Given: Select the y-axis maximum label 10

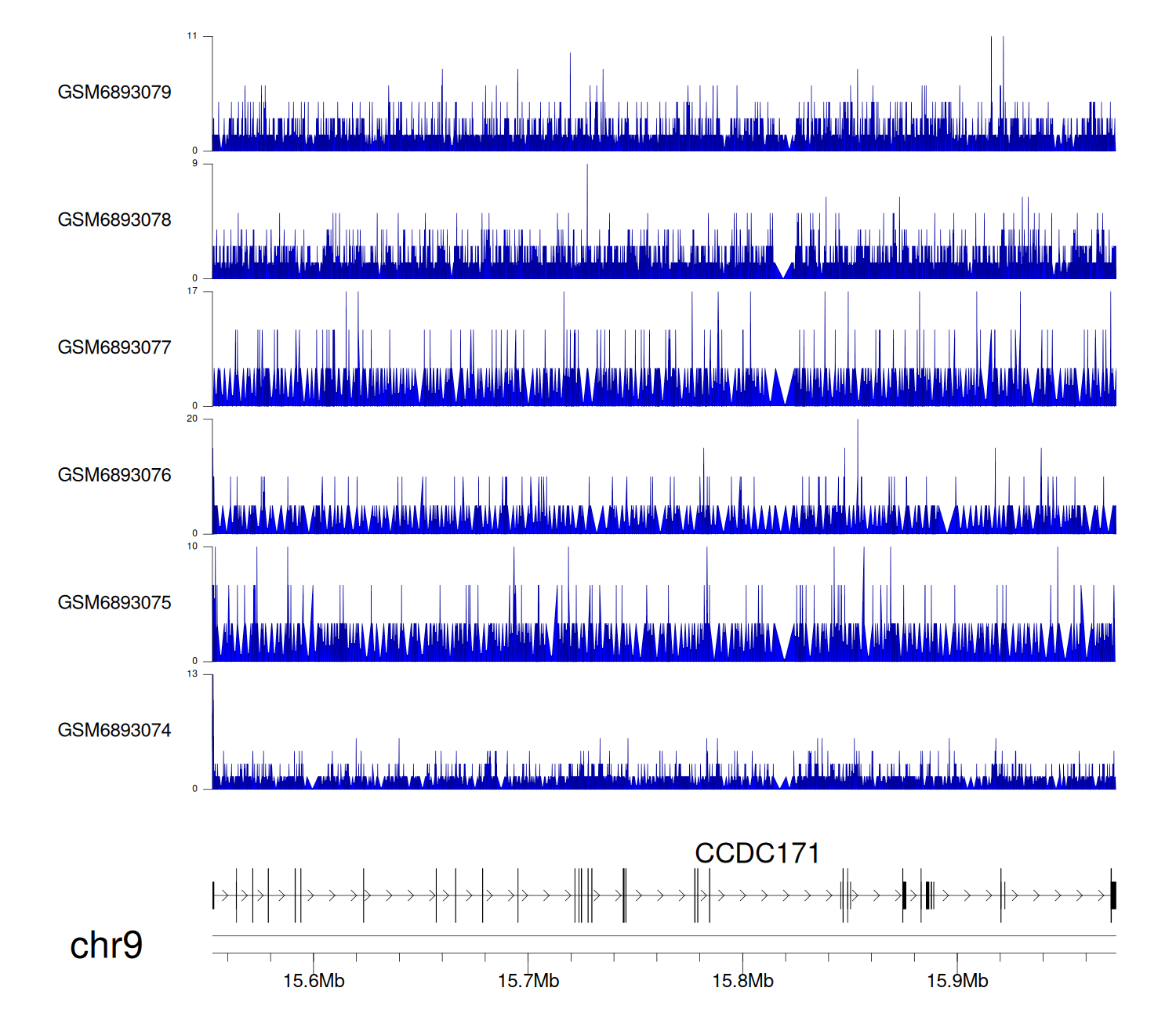Looking at the screenshot, I should [x=192, y=547].
